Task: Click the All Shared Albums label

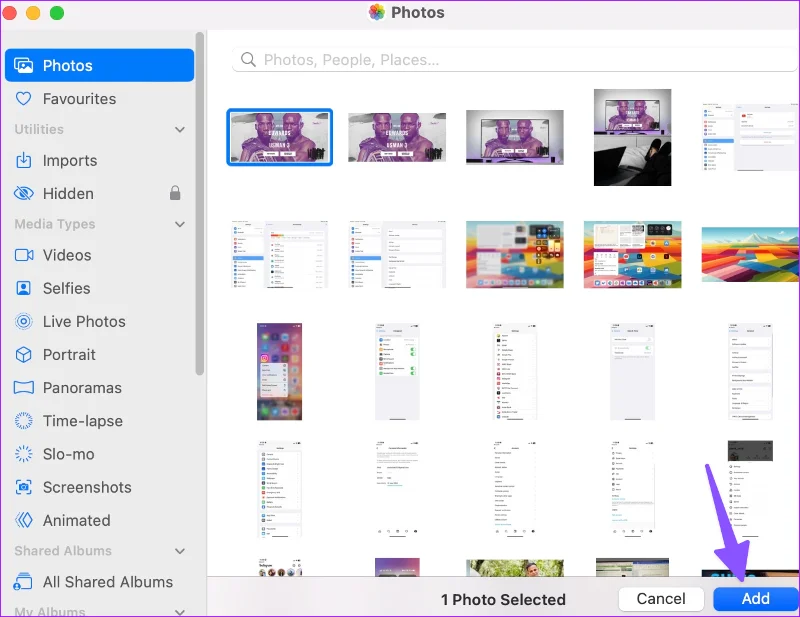Action: [108, 582]
